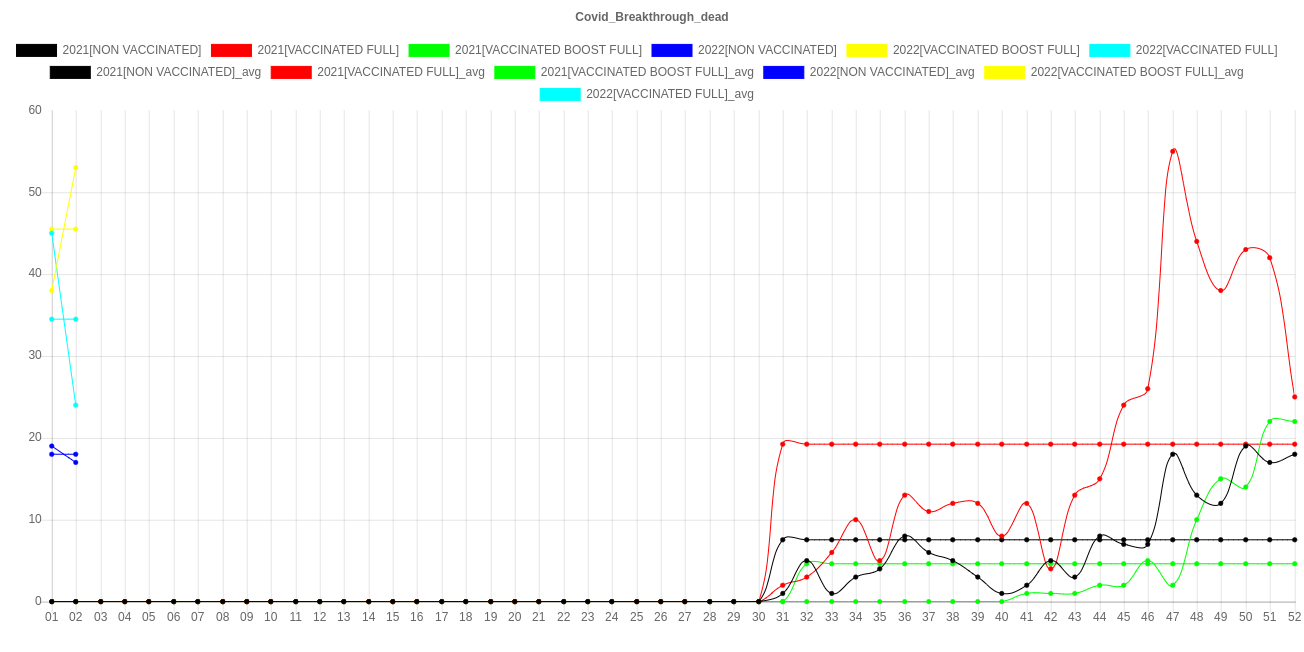
Task: Hide the 2022[NON VACCINATED] series legend label
Action: click(x=766, y=50)
